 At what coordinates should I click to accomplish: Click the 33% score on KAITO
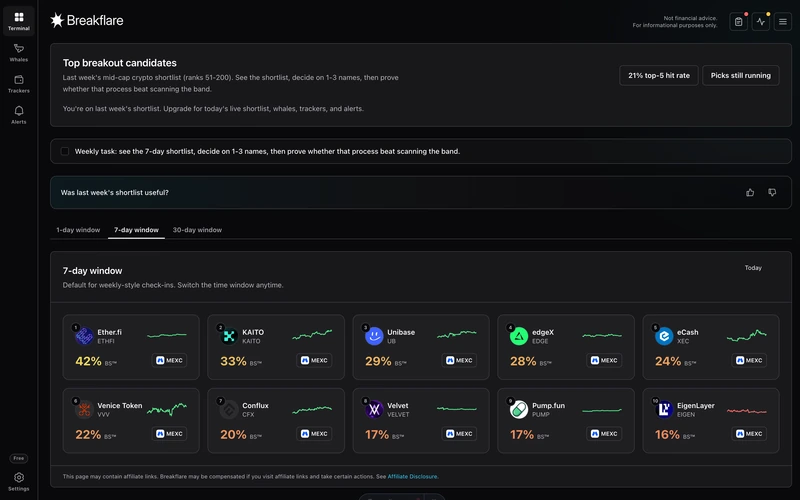tap(233, 361)
